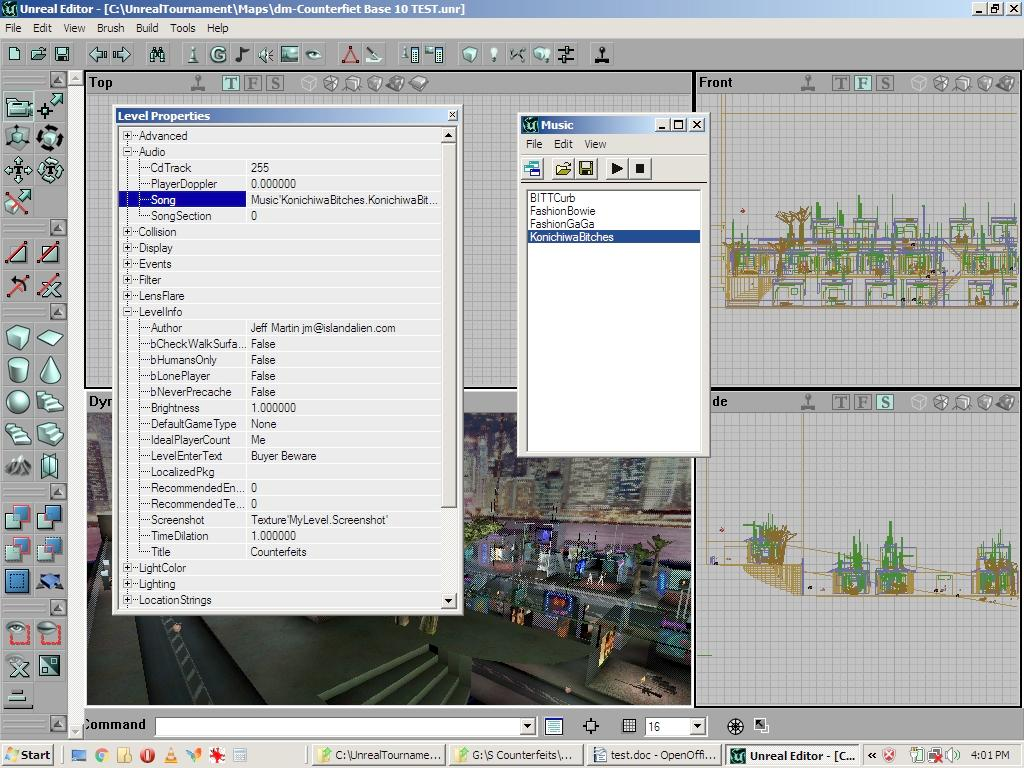1024x768 pixels.
Task: Click the Subtract CSG operation icon
Action: 50,516
